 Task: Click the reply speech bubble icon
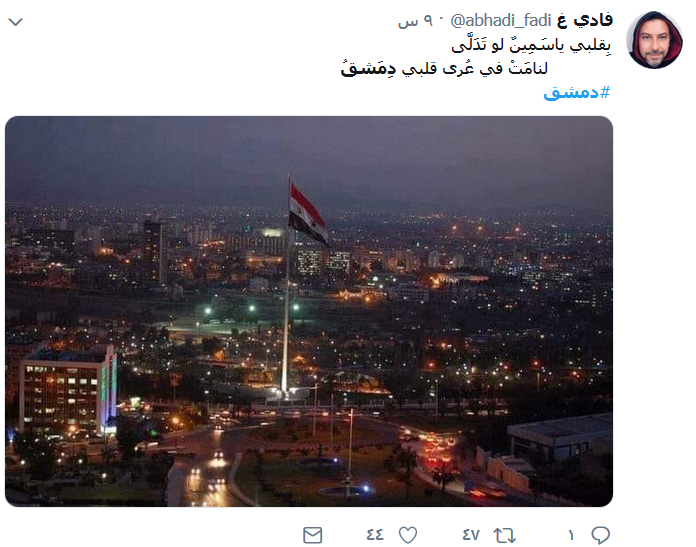pyautogui.click(x=601, y=535)
